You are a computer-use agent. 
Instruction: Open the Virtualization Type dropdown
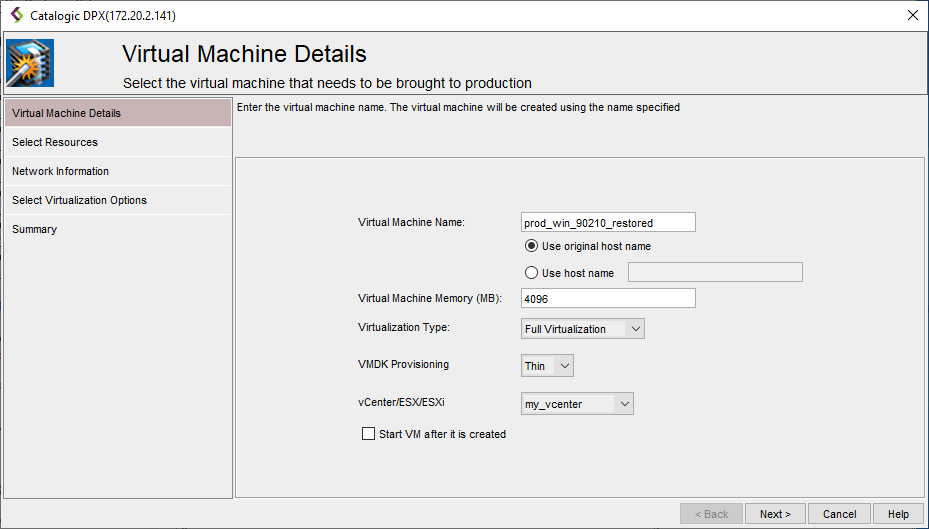coord(583,329)
